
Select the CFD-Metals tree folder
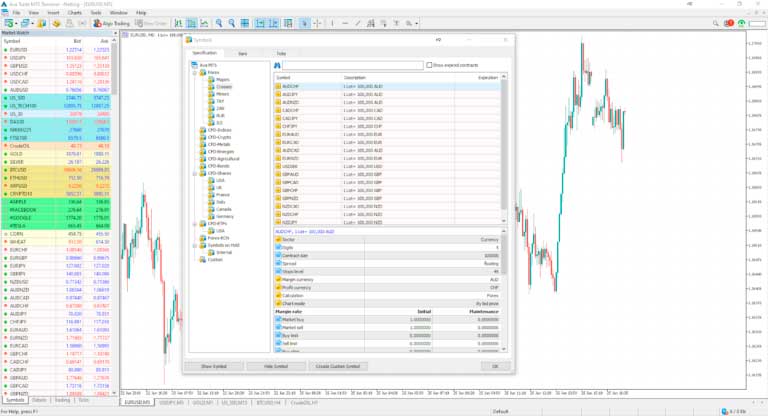[x=219, y=145]
